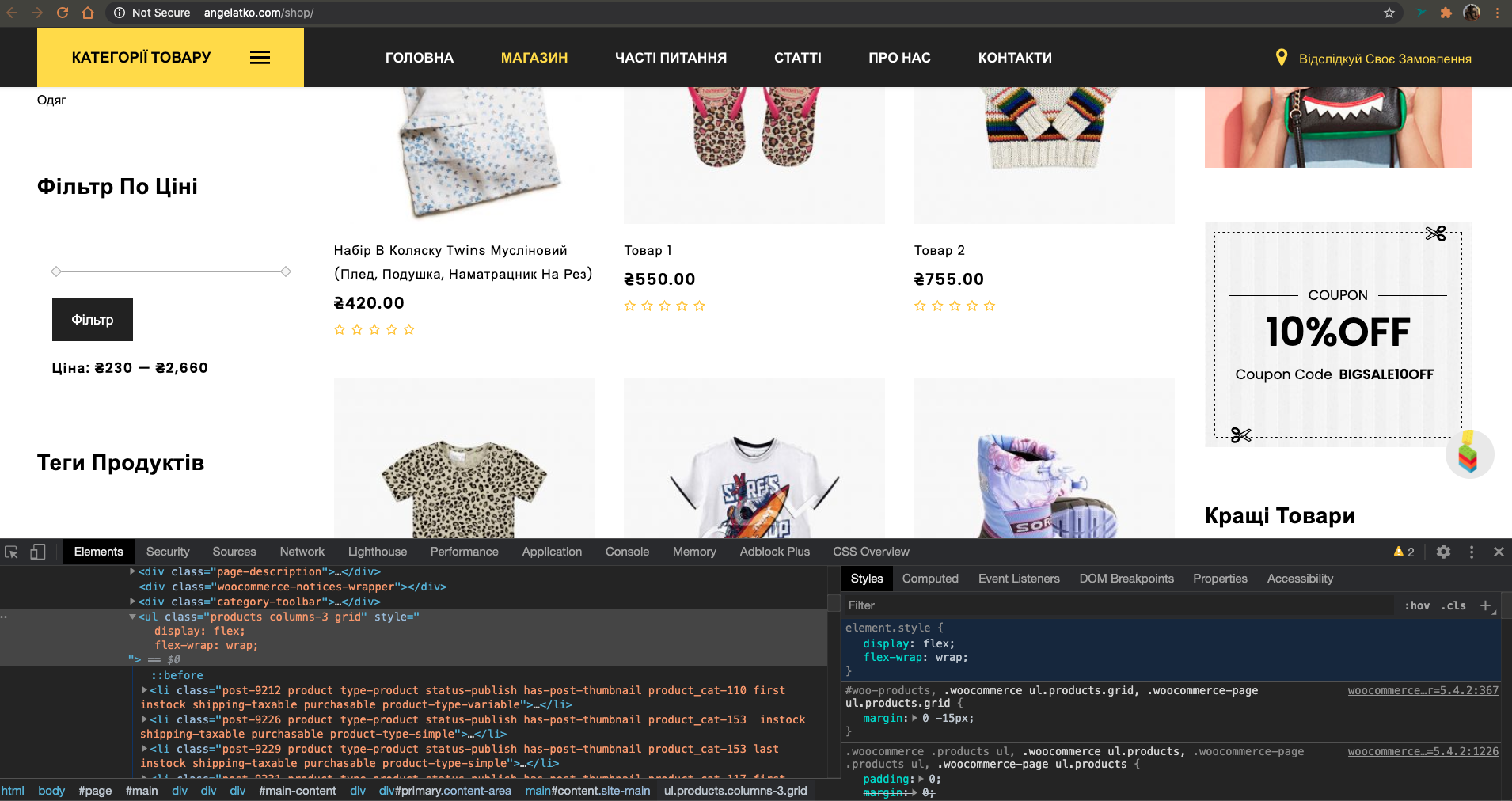
Task: Switch to the Security tab
Action: (168, 552)
